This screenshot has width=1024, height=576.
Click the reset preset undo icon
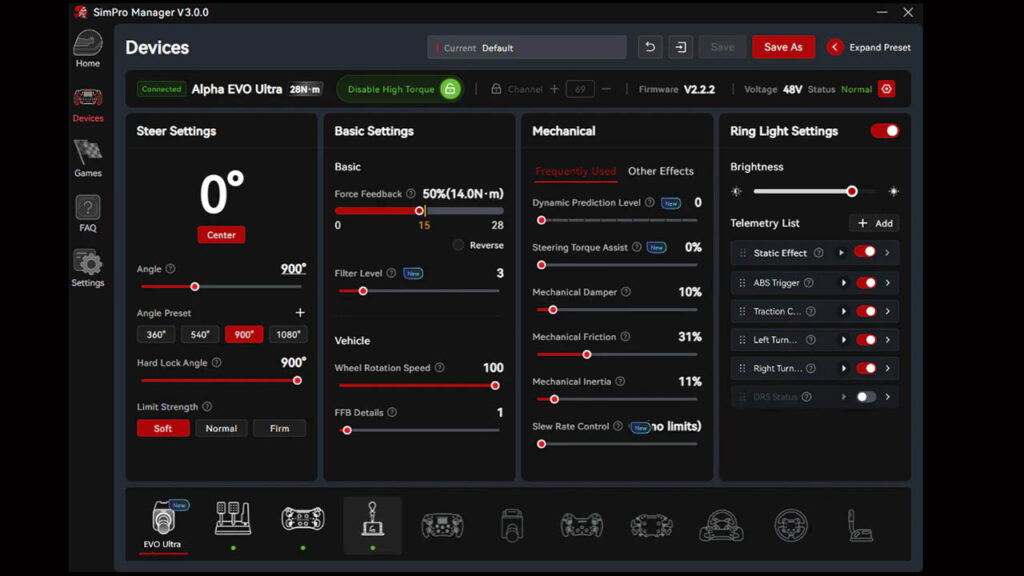click(650, 47)
